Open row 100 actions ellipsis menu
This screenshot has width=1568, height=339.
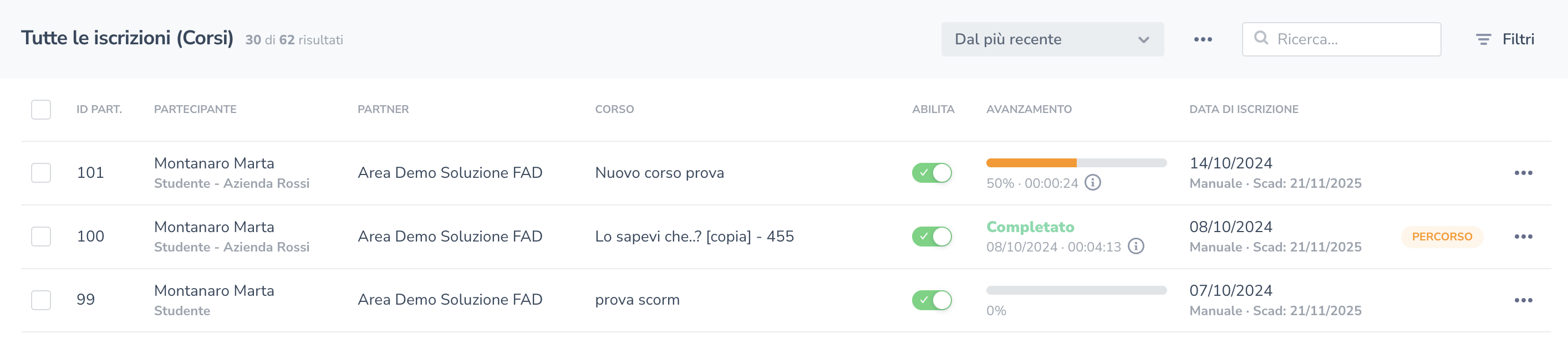(1523, 237)
